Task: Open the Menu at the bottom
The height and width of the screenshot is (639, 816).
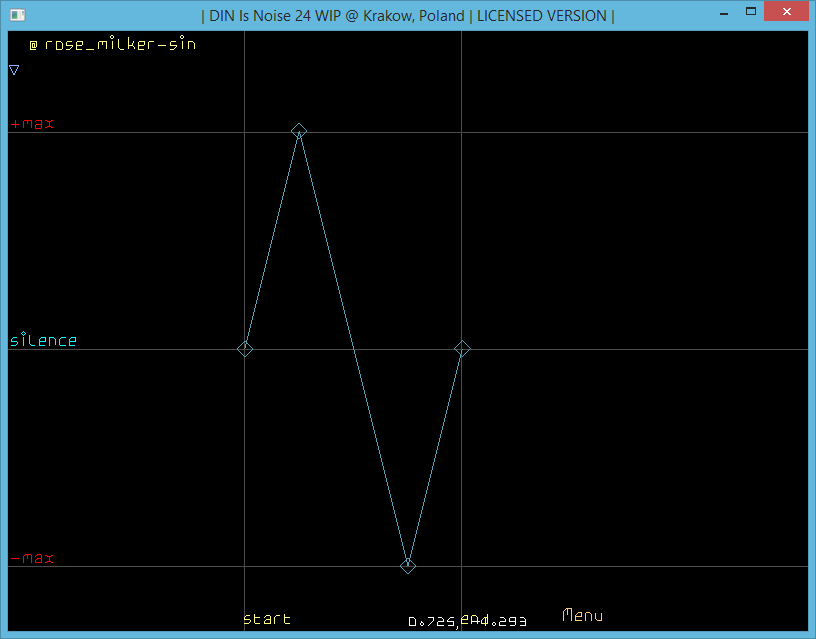Action: tap(582, 616)
